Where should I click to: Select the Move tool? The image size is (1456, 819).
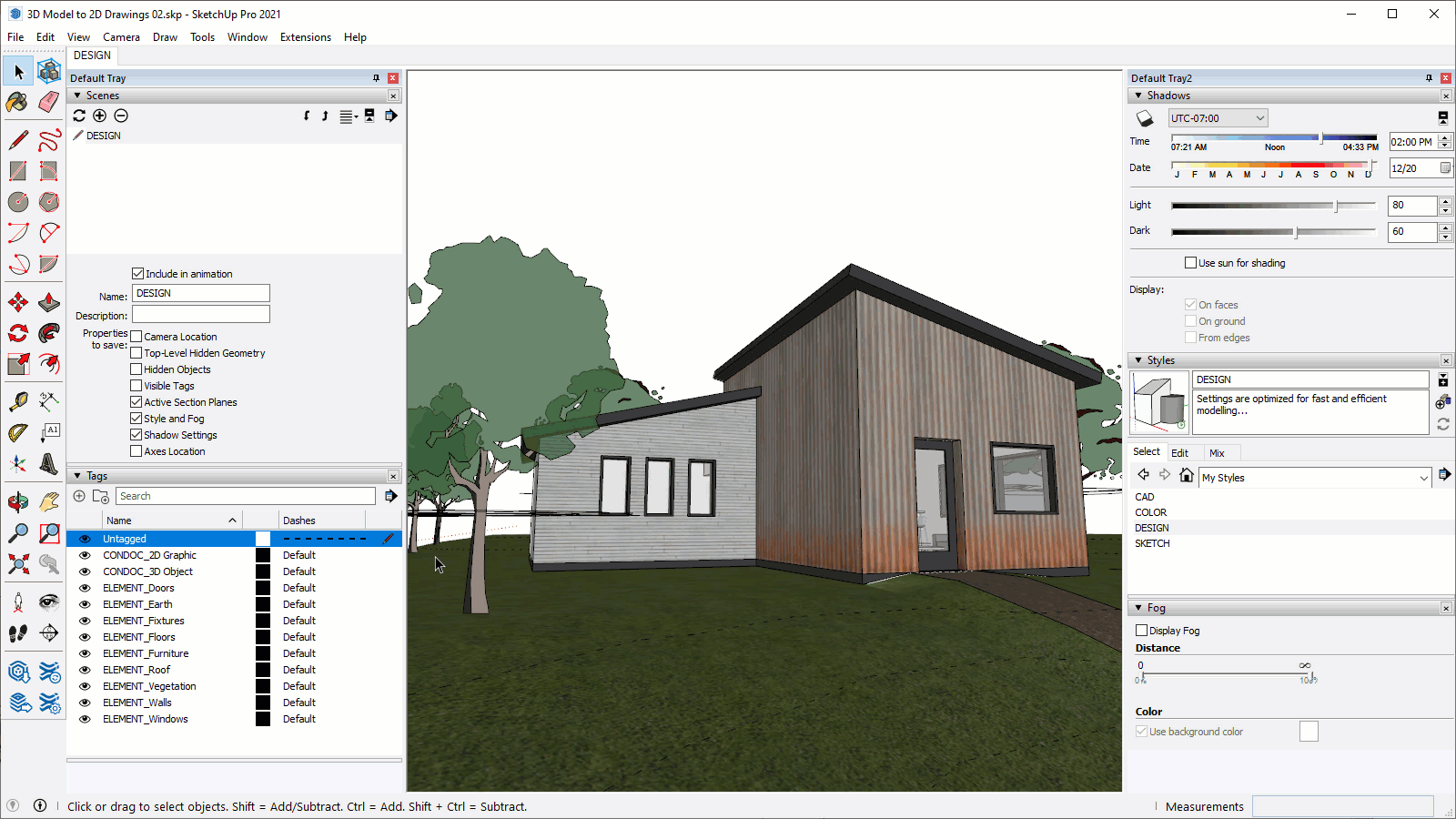tap(18, 302)
